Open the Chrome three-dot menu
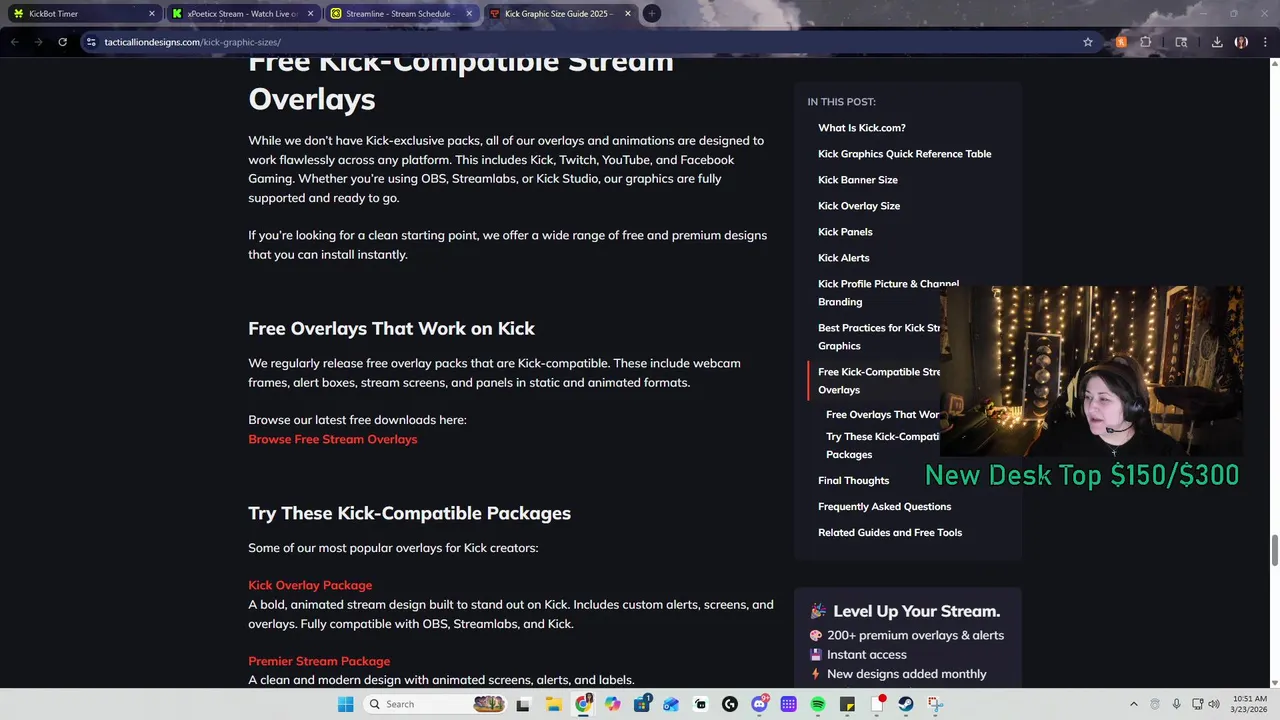 pos(1266,42)
